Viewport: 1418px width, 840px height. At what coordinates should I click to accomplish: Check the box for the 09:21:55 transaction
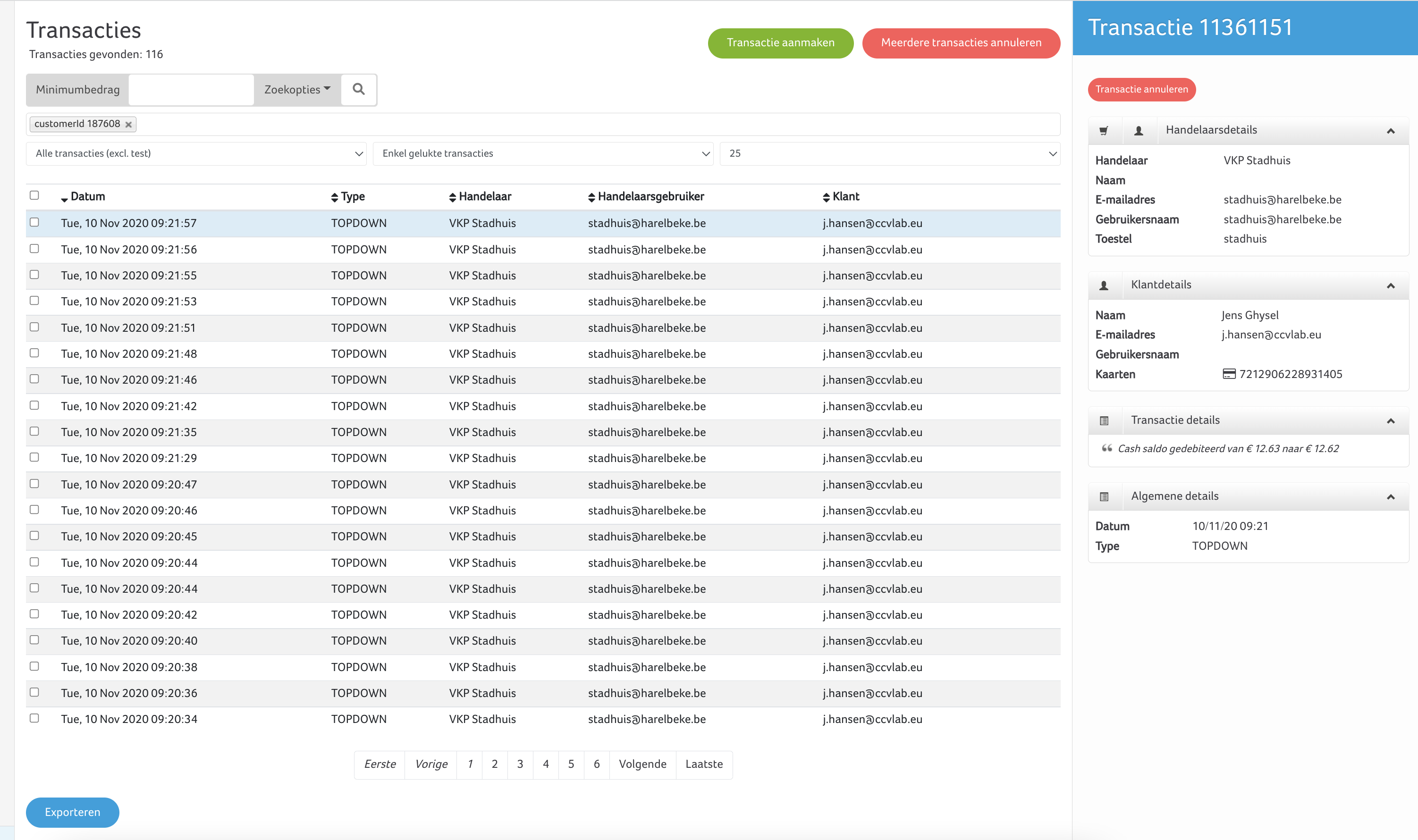(x=34, y=275)
